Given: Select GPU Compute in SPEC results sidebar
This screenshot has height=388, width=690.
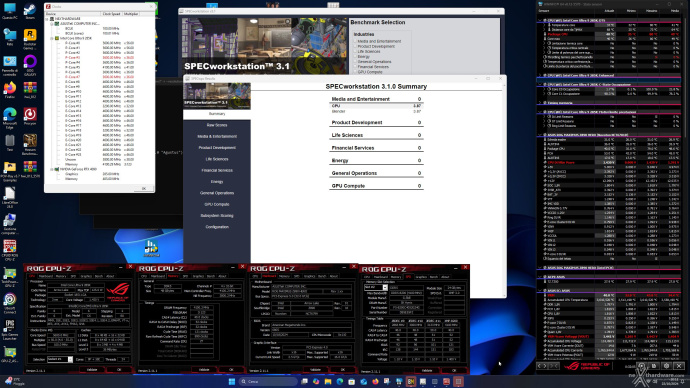Looking at the screenshot, I should pos(217,204).
